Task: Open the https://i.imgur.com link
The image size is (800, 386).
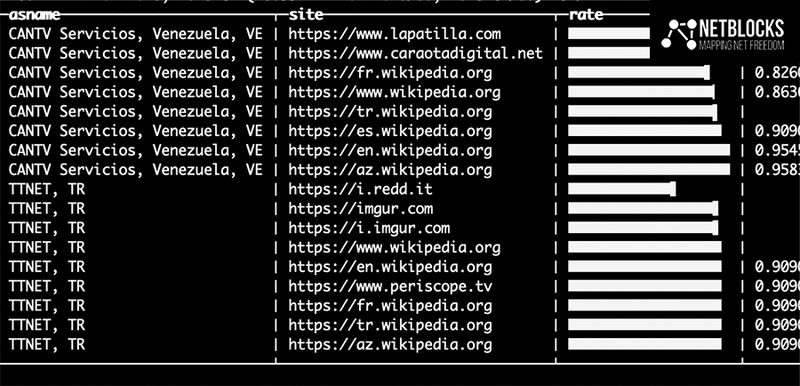Action: (x=369, y=228)
